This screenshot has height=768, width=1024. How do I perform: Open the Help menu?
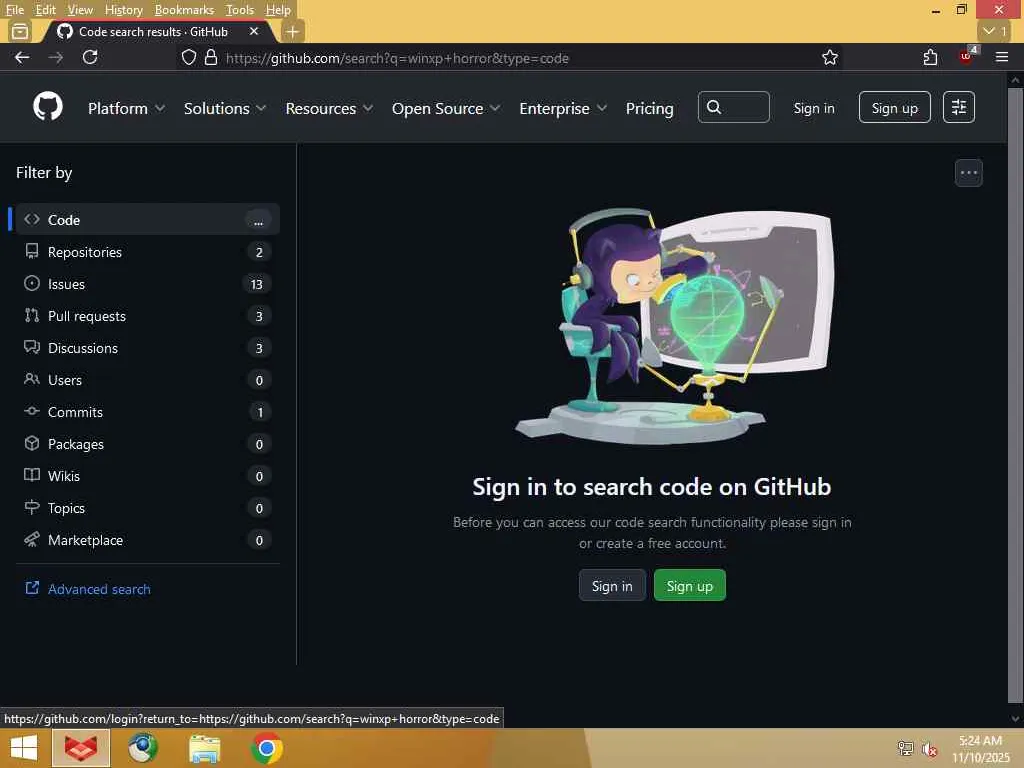pos(278,9)
